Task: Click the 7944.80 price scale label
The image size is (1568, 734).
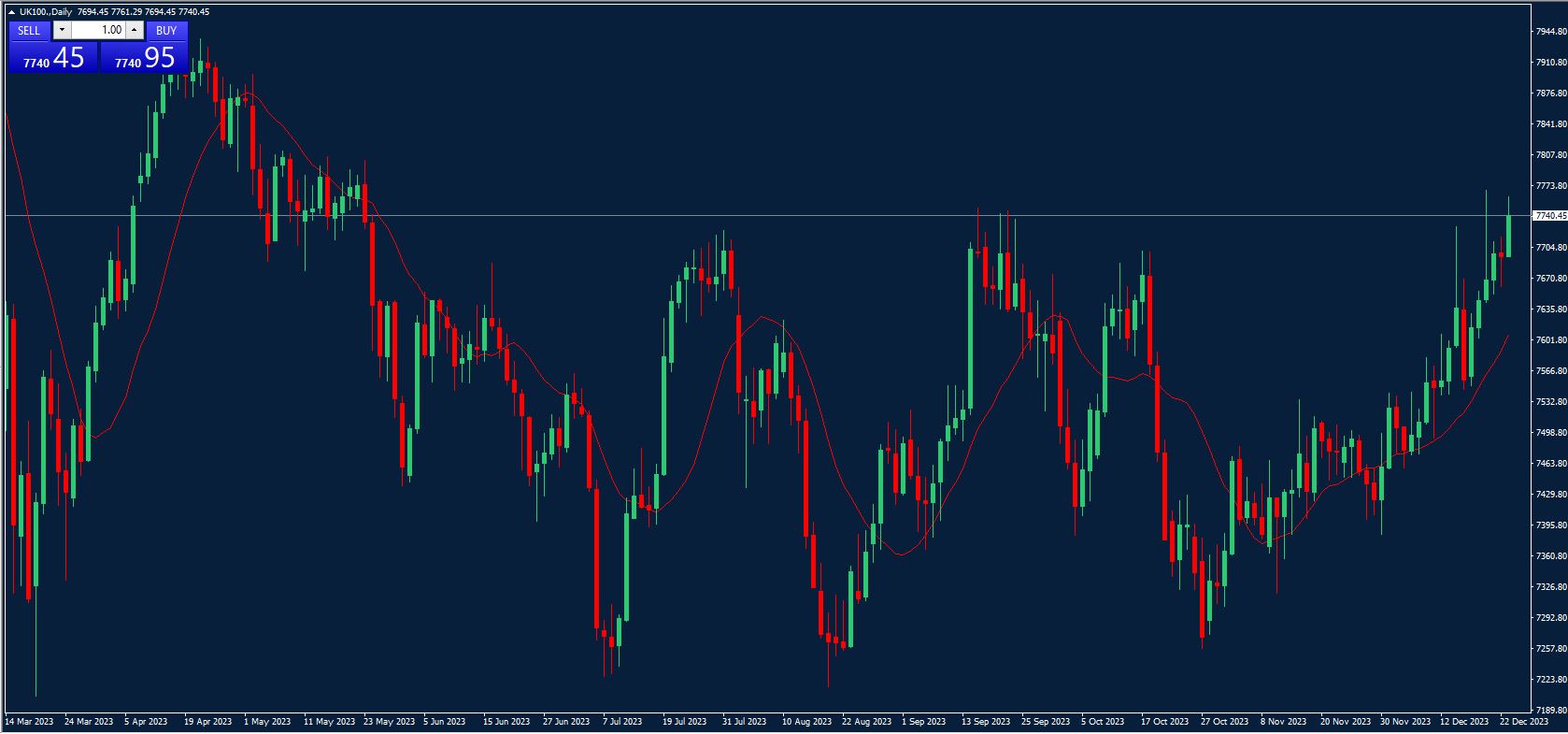Action: point(1551,32)
